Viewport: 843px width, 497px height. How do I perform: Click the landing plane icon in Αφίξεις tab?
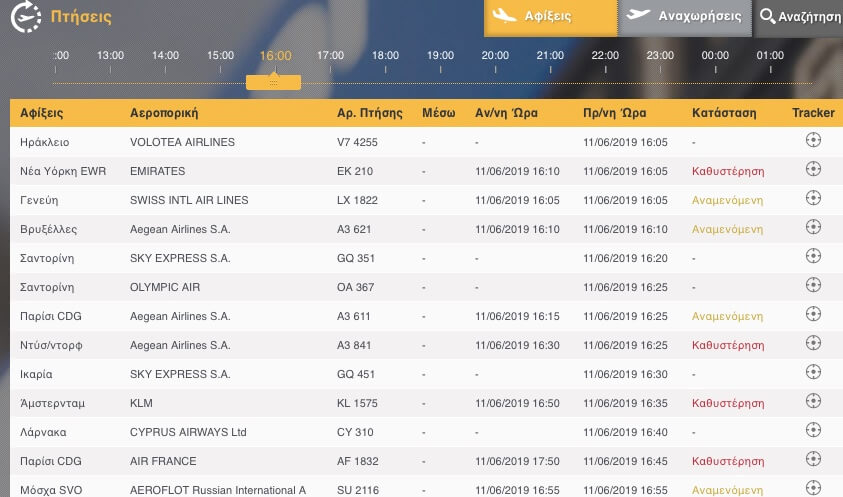[504, 16]
